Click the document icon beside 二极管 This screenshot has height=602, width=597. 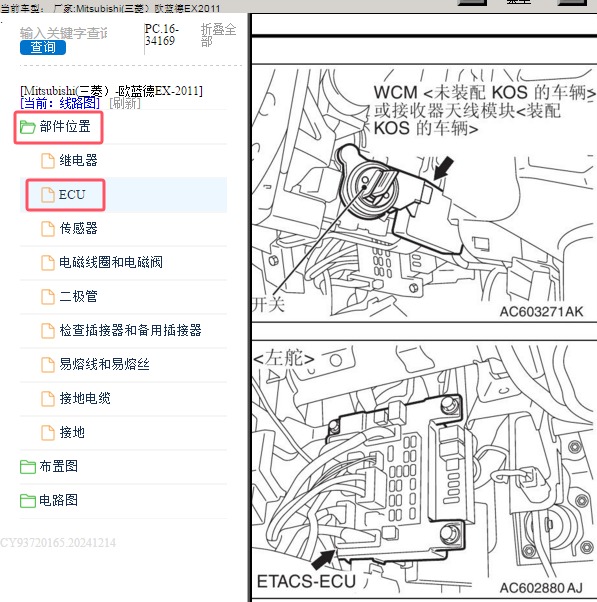(48, 297)
